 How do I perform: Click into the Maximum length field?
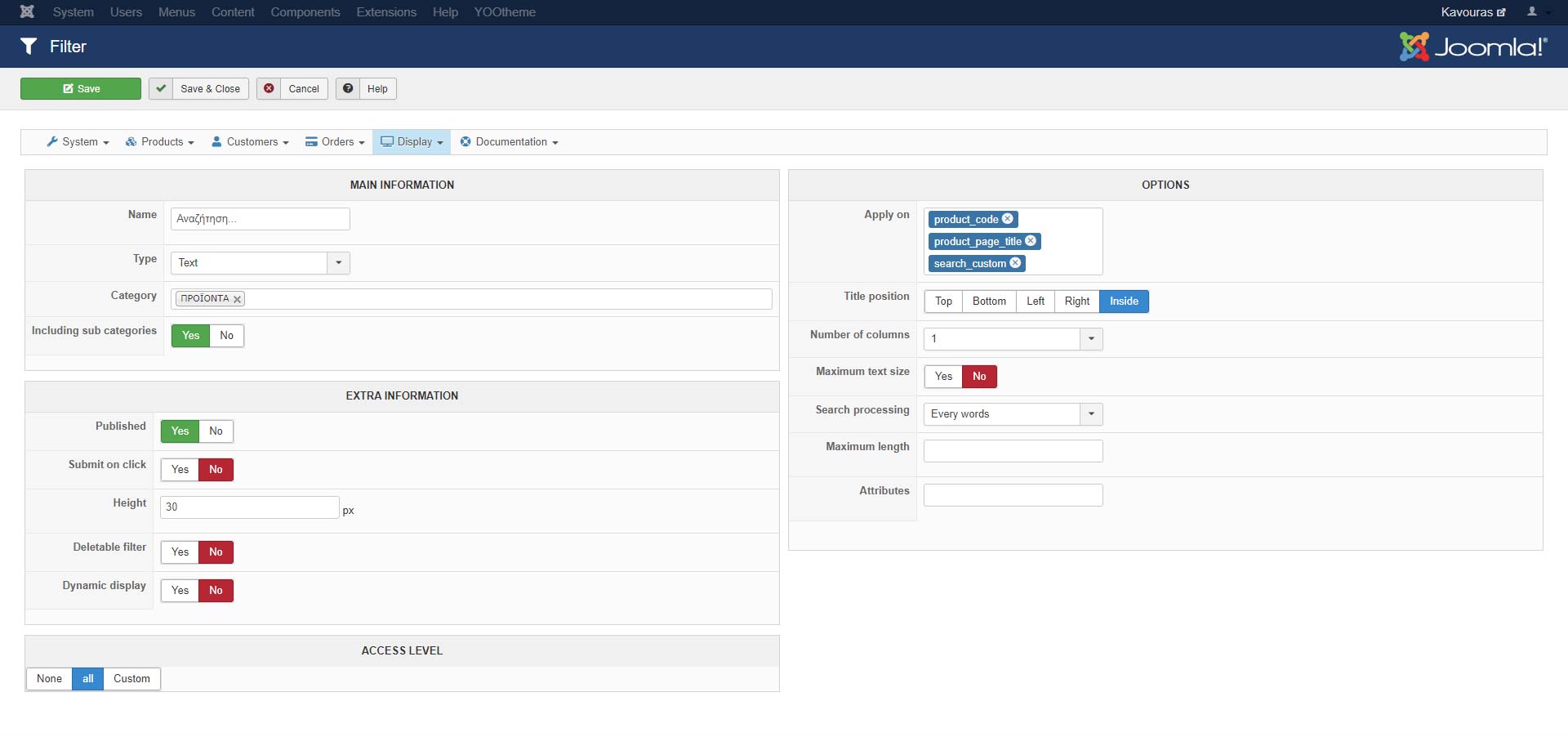point(1013,451)
